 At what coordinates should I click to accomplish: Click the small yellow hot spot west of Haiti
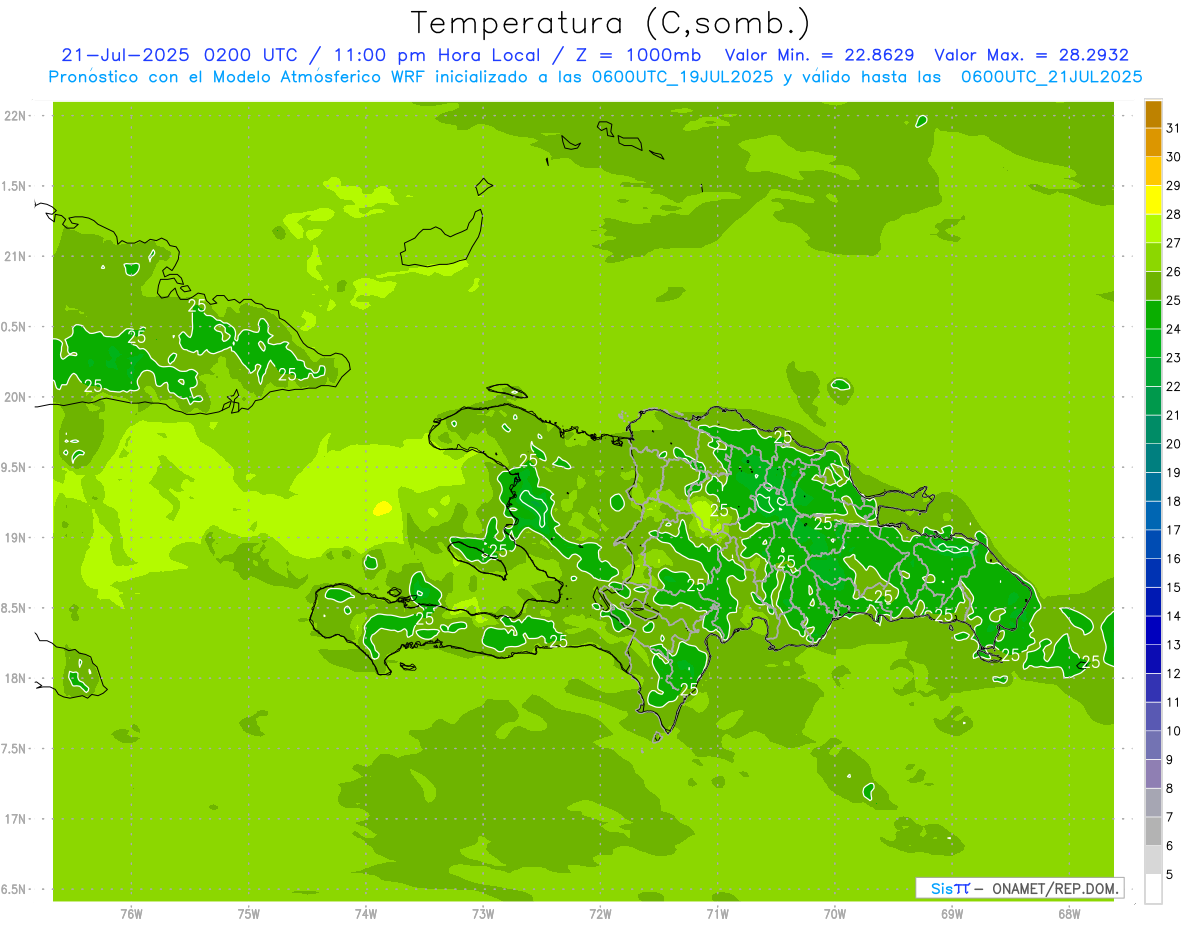point(382,508)
